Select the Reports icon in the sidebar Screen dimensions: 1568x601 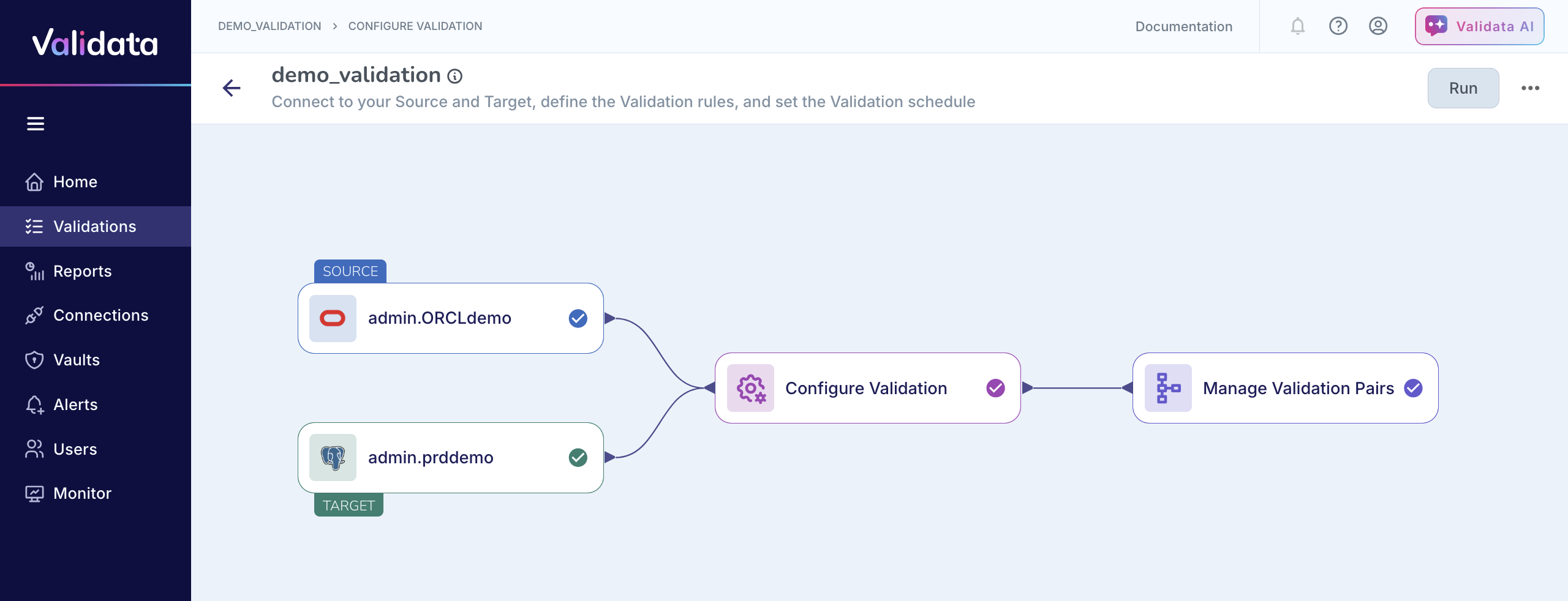(x=35, y=271)
